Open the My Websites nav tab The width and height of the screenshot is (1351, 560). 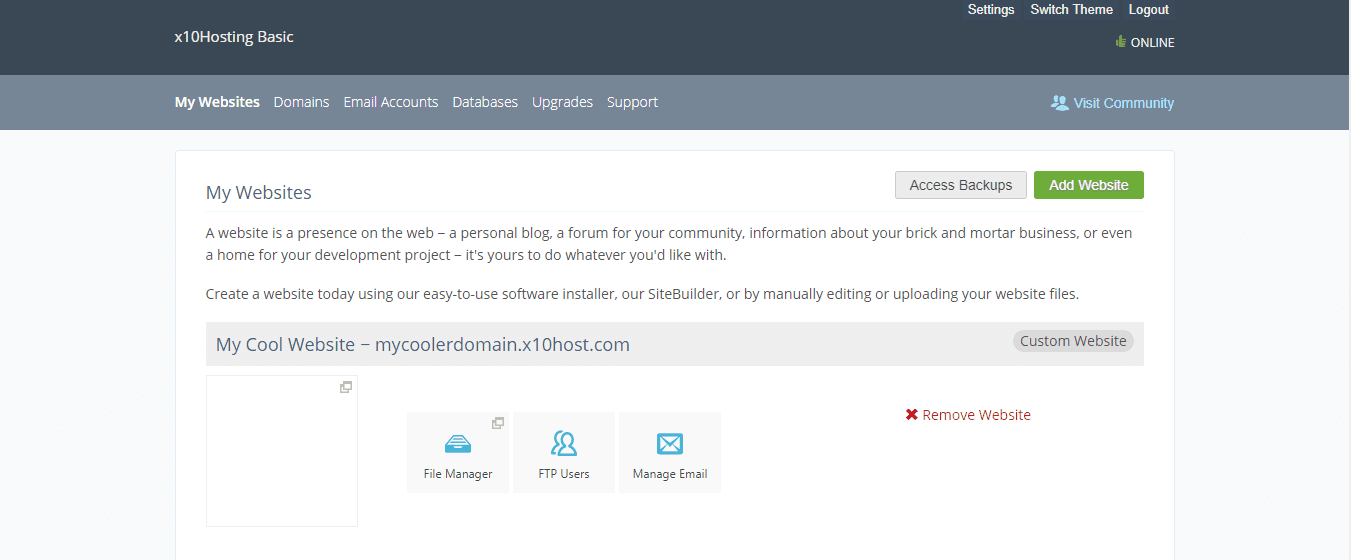tap(217, 102)
